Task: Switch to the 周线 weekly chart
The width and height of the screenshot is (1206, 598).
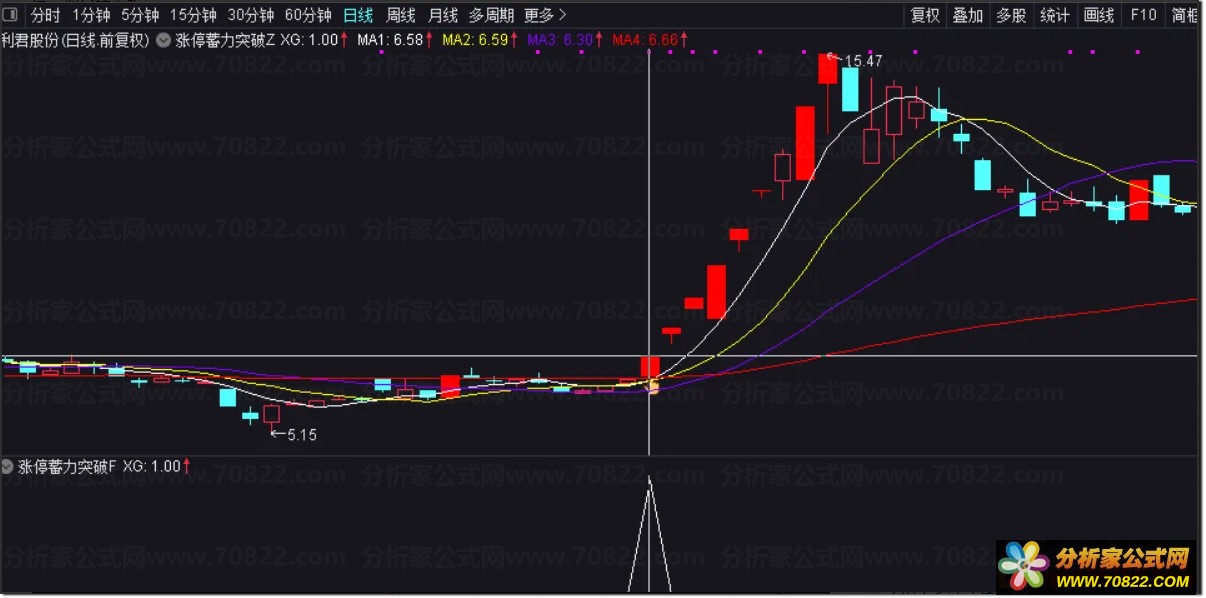Action: pyautogui.click(x=401, y=15)
